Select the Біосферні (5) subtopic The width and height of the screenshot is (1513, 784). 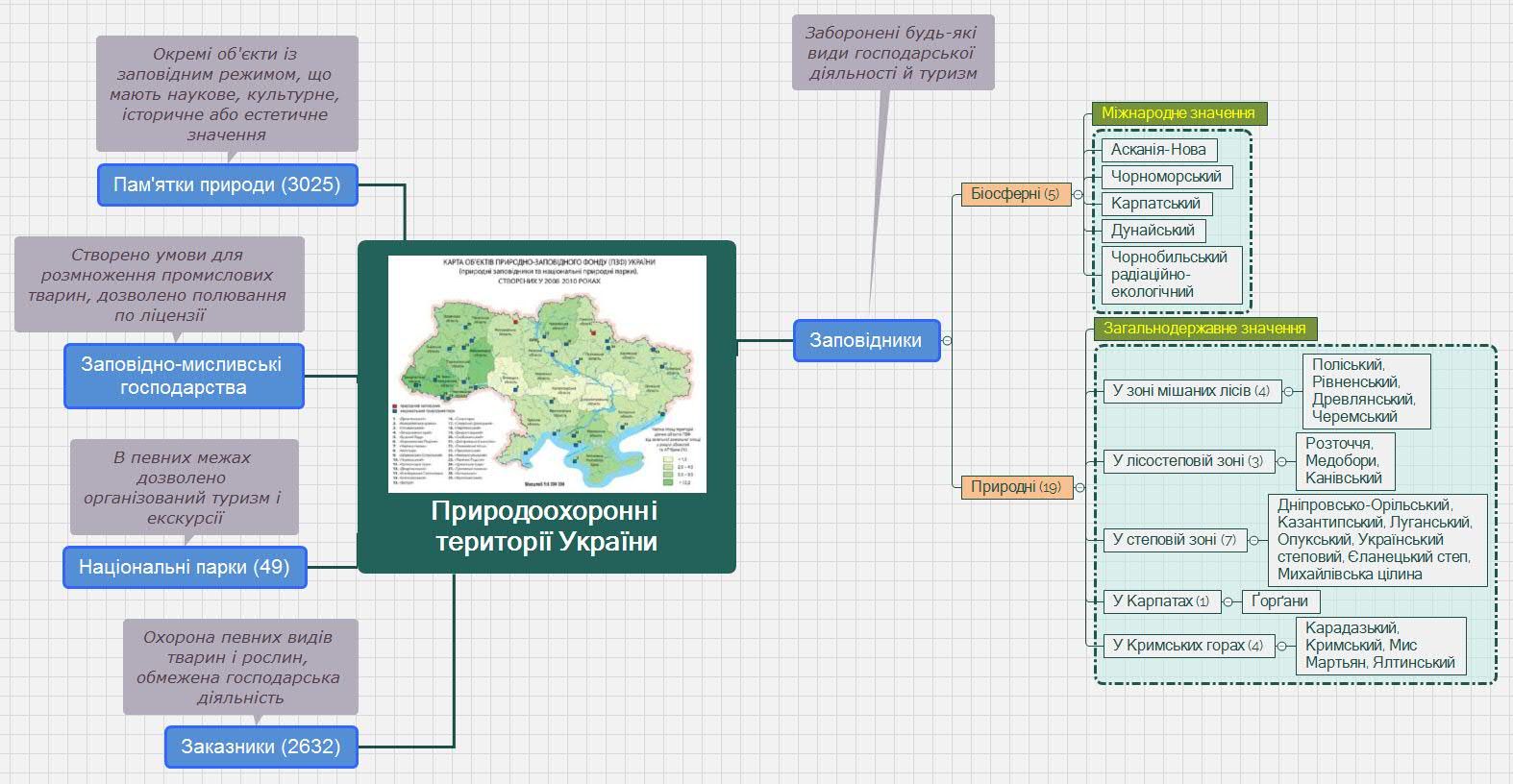pos(1015,194)
